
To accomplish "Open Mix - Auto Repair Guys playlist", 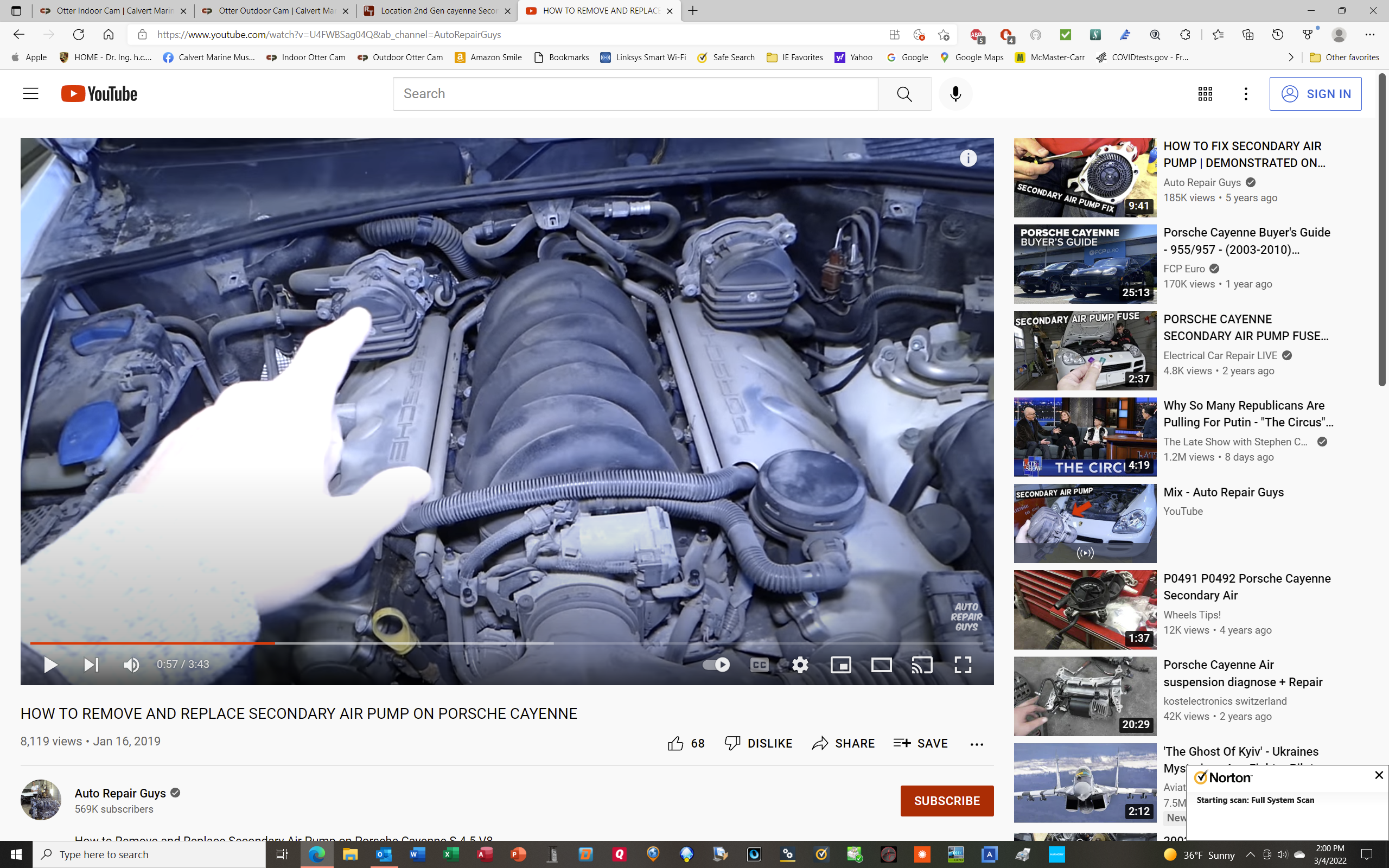I will [x=1223, y=492].
